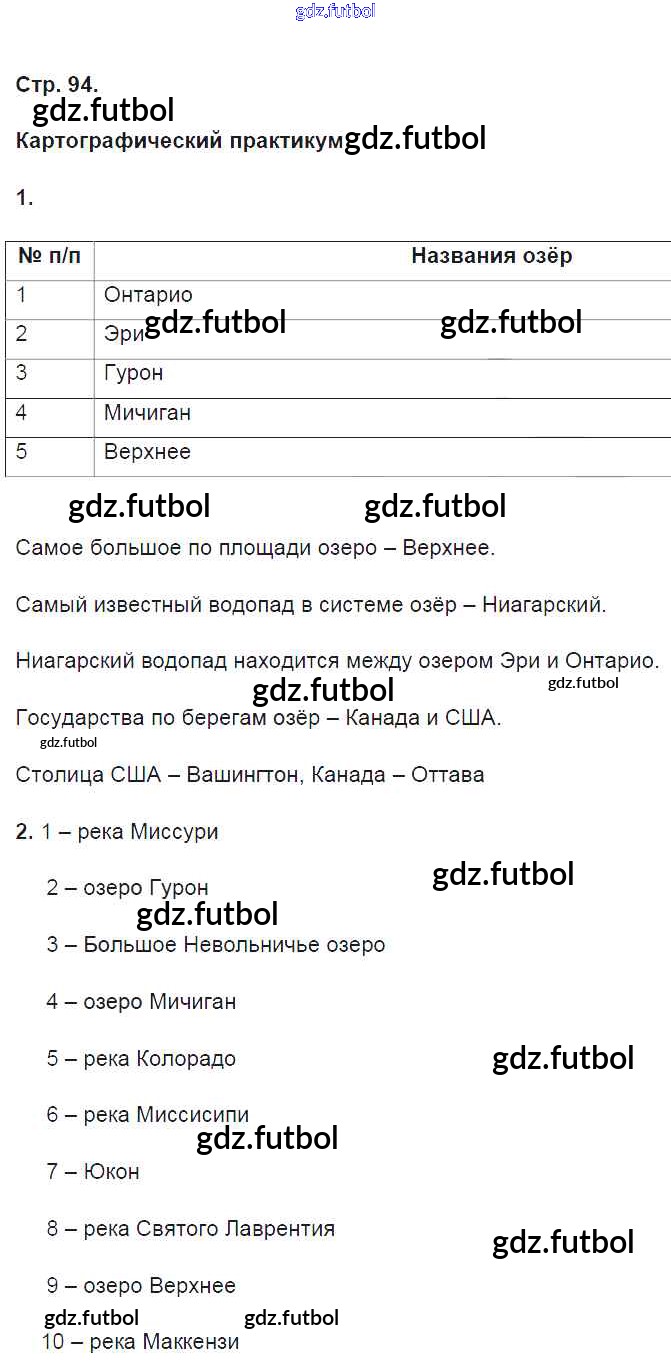Click list item '1 – река Миссури'

coord(129,831)
